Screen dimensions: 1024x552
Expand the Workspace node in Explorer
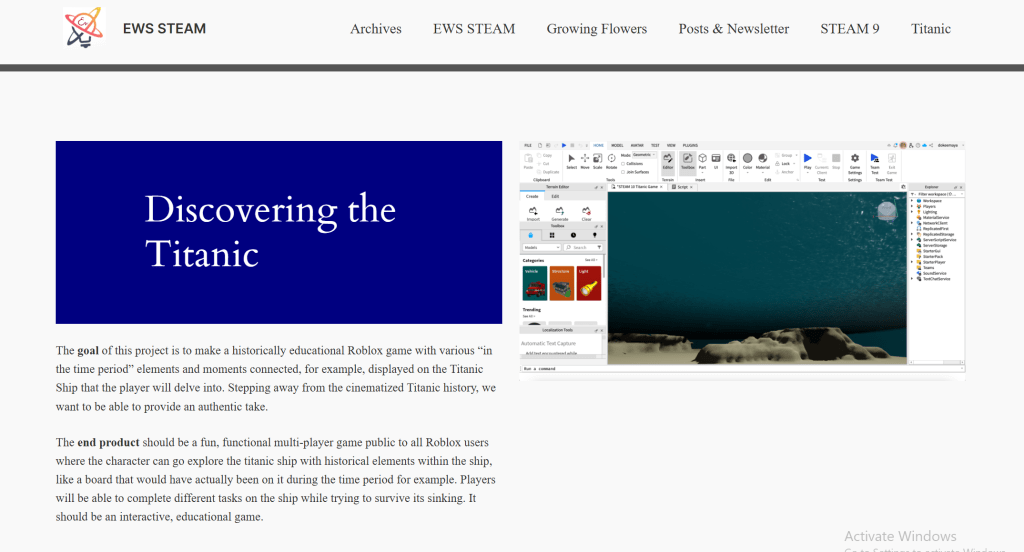(912, 201)
